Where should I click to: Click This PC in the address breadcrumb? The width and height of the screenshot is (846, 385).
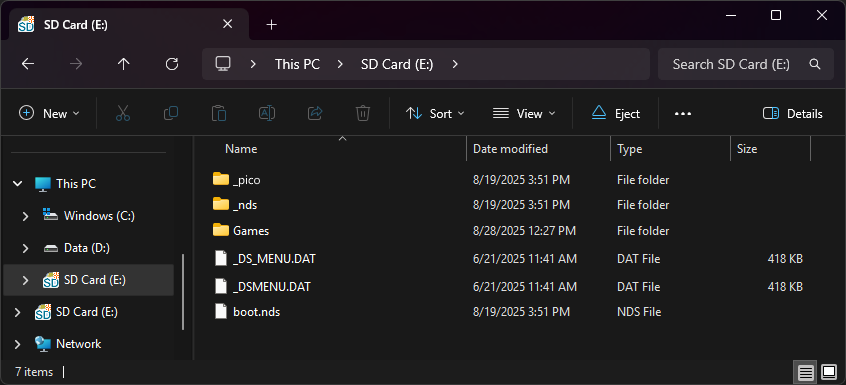click(x=297, y=64)
